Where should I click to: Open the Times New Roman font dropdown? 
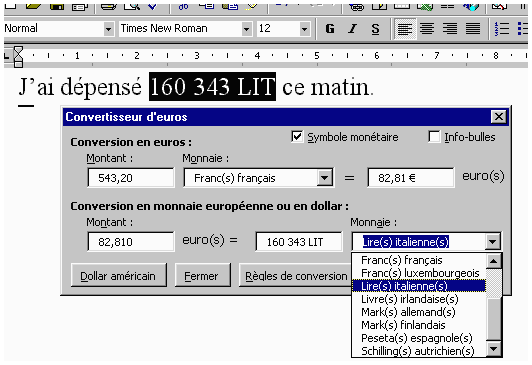(247, 29)
